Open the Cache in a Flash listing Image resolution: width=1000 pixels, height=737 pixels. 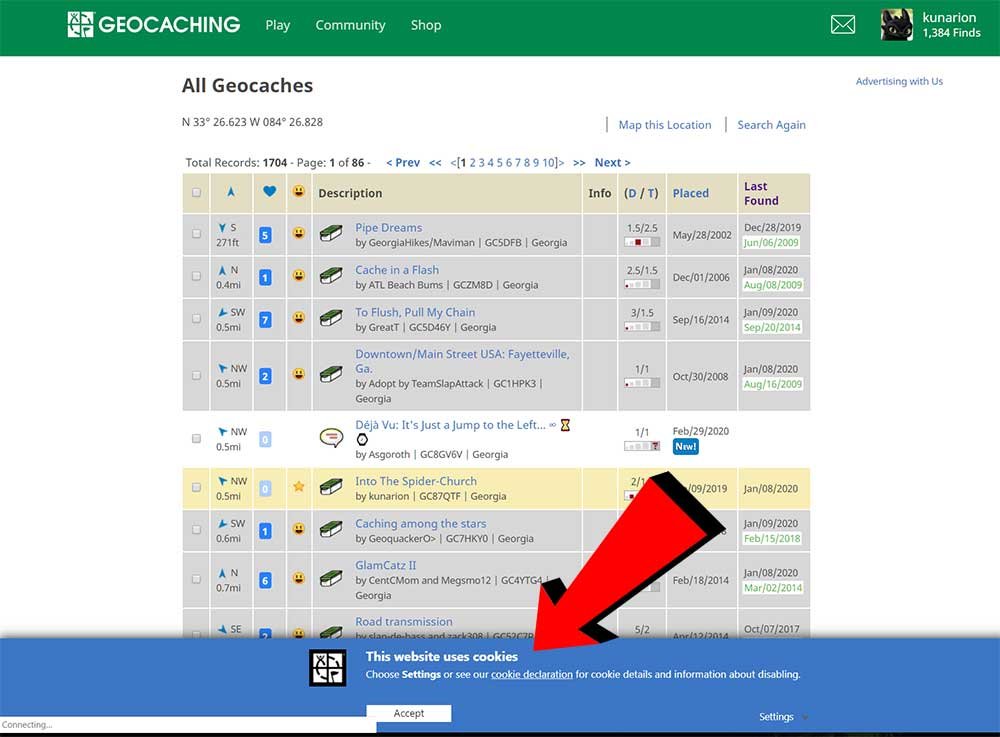tap(397, 270)
